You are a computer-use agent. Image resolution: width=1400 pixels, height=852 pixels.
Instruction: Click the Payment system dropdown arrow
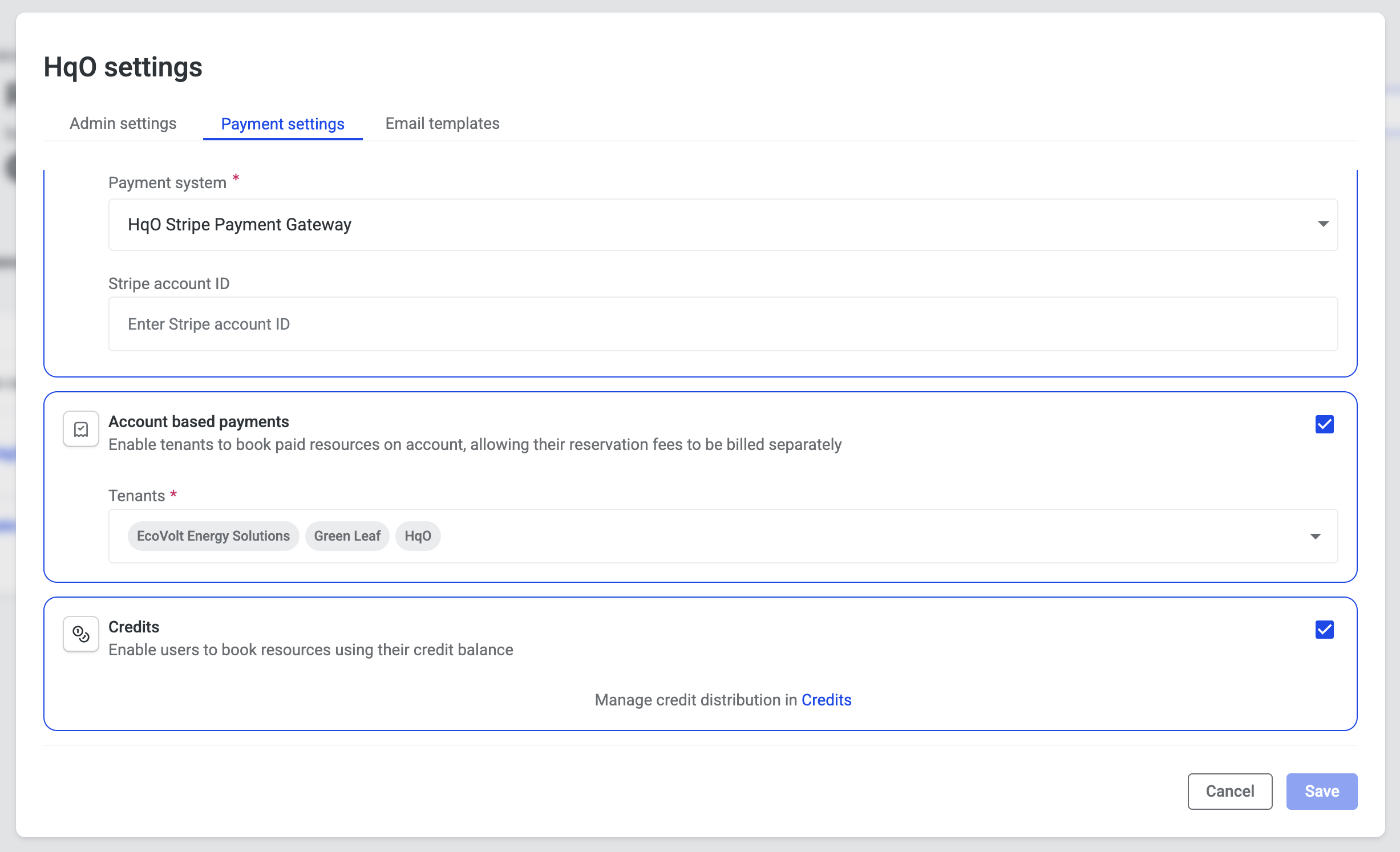[x=1323, y=224]
